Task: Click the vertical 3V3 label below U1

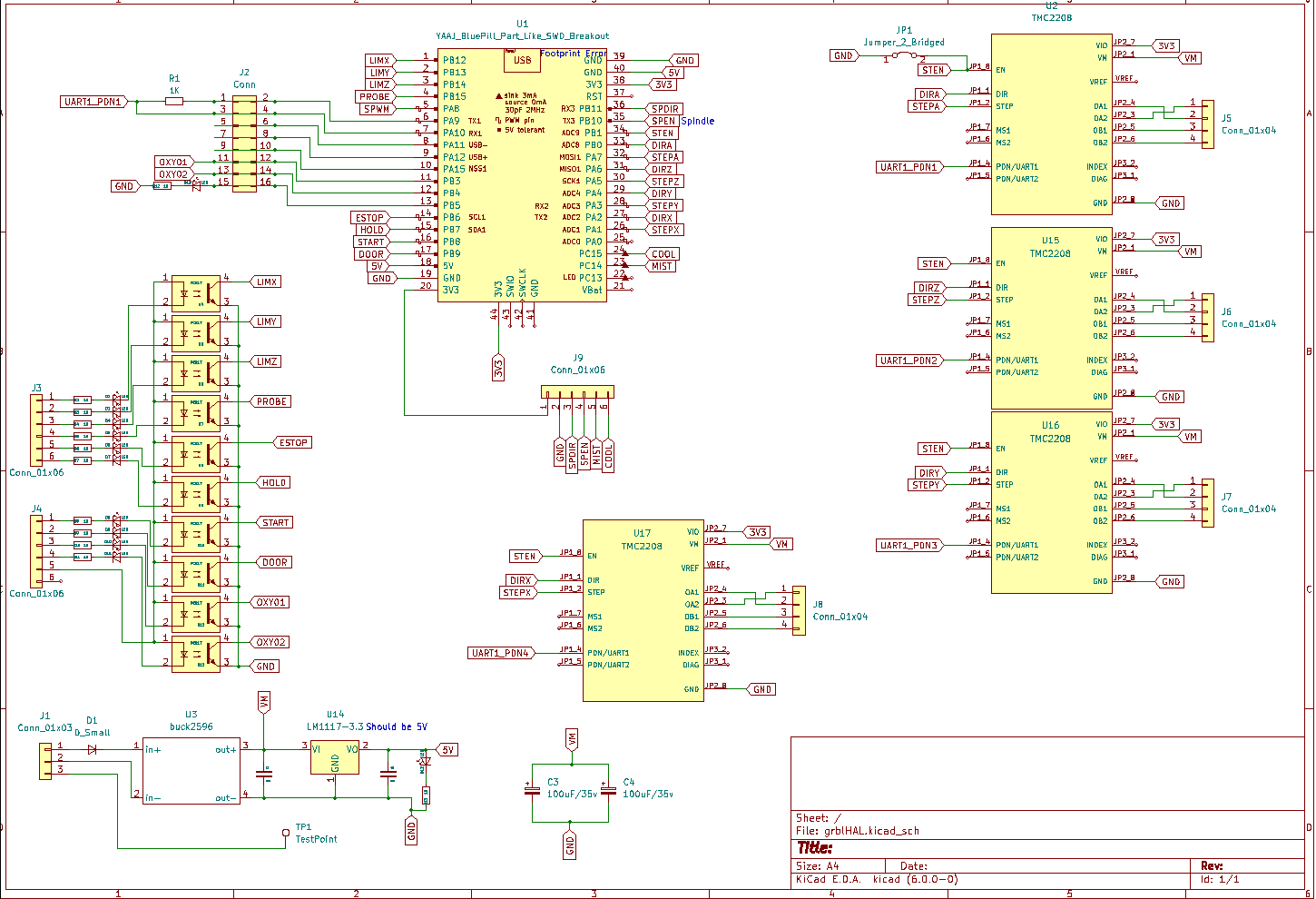Action: coord(498,368)
